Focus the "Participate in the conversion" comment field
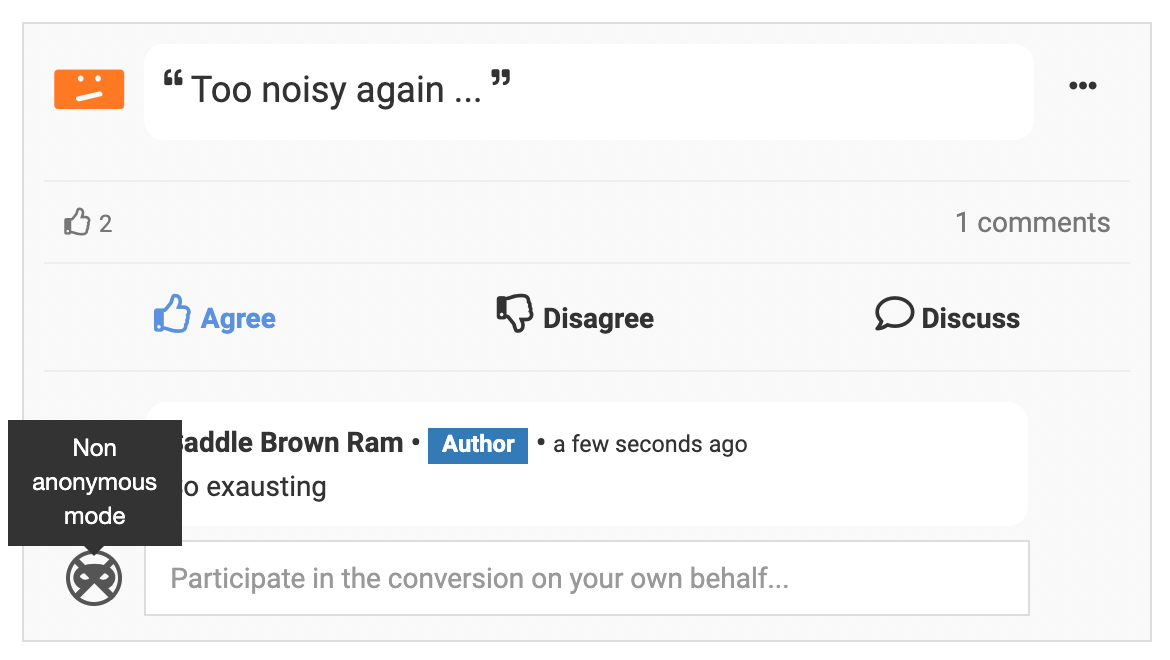This screenshot has width=1170, height=660. (587, 579)
